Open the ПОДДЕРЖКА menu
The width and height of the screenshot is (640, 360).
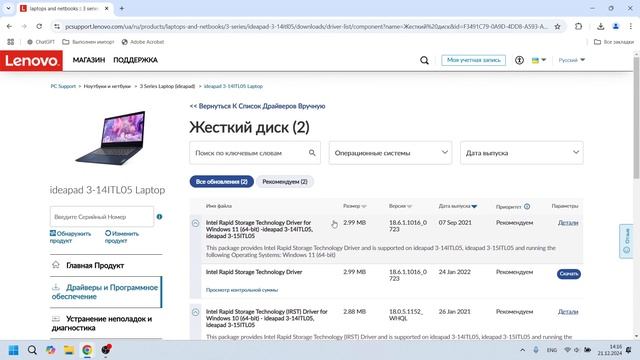[x=135, y=60]
